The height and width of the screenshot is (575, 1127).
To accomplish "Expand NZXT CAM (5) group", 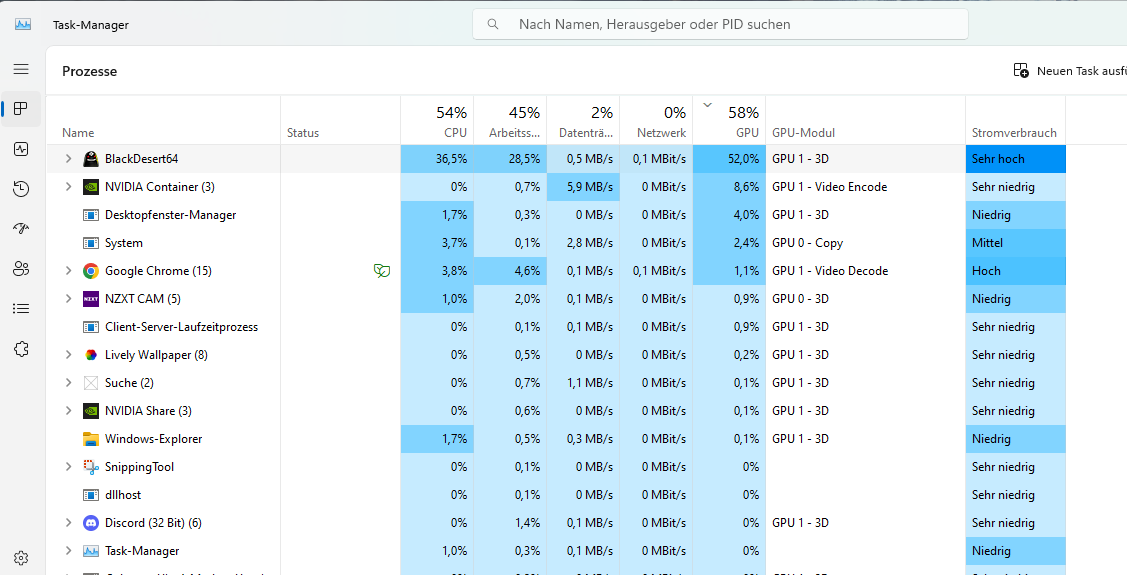I will (68, 299).
